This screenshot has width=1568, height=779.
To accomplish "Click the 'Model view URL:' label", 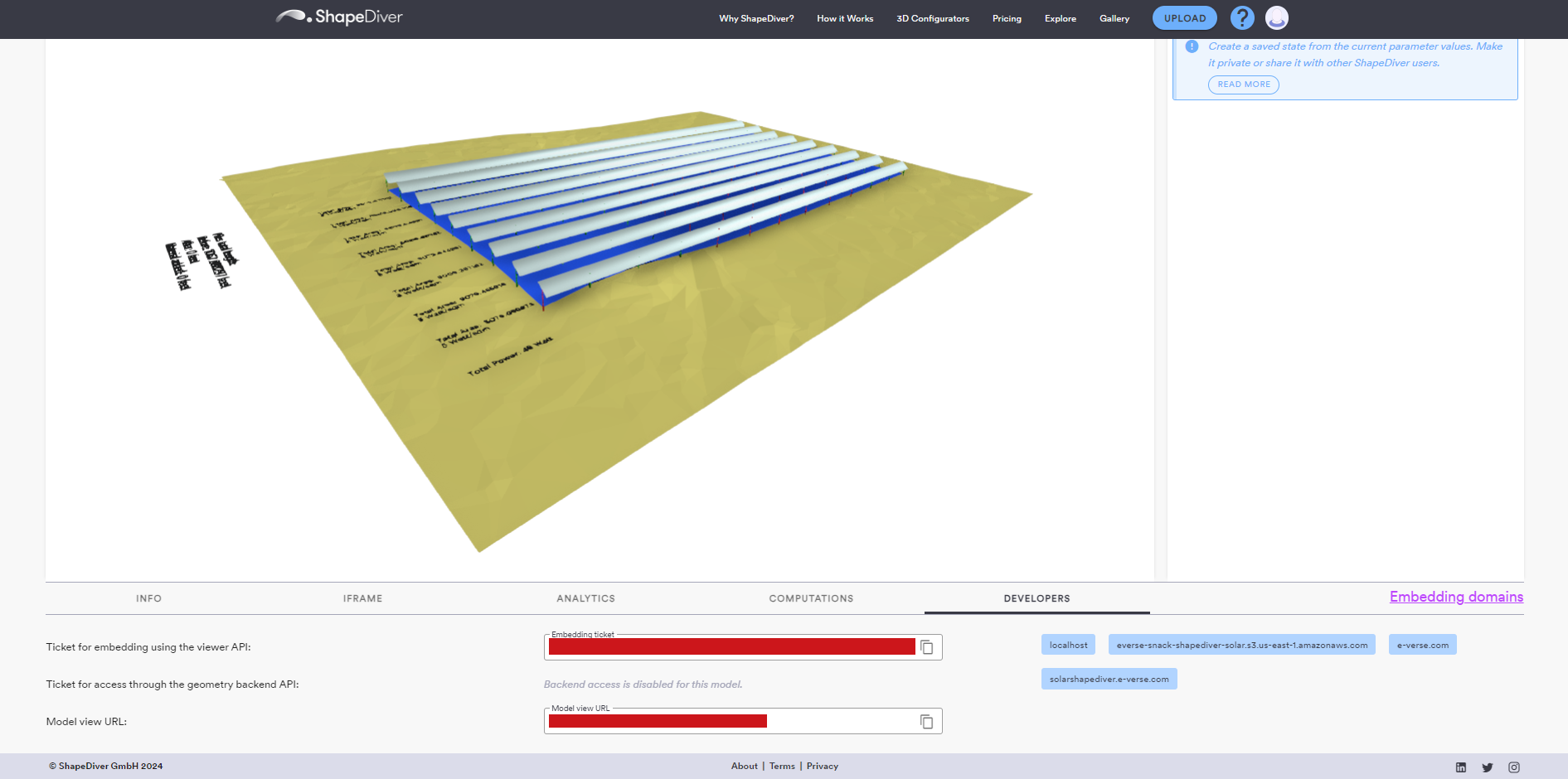I will 86,722.
